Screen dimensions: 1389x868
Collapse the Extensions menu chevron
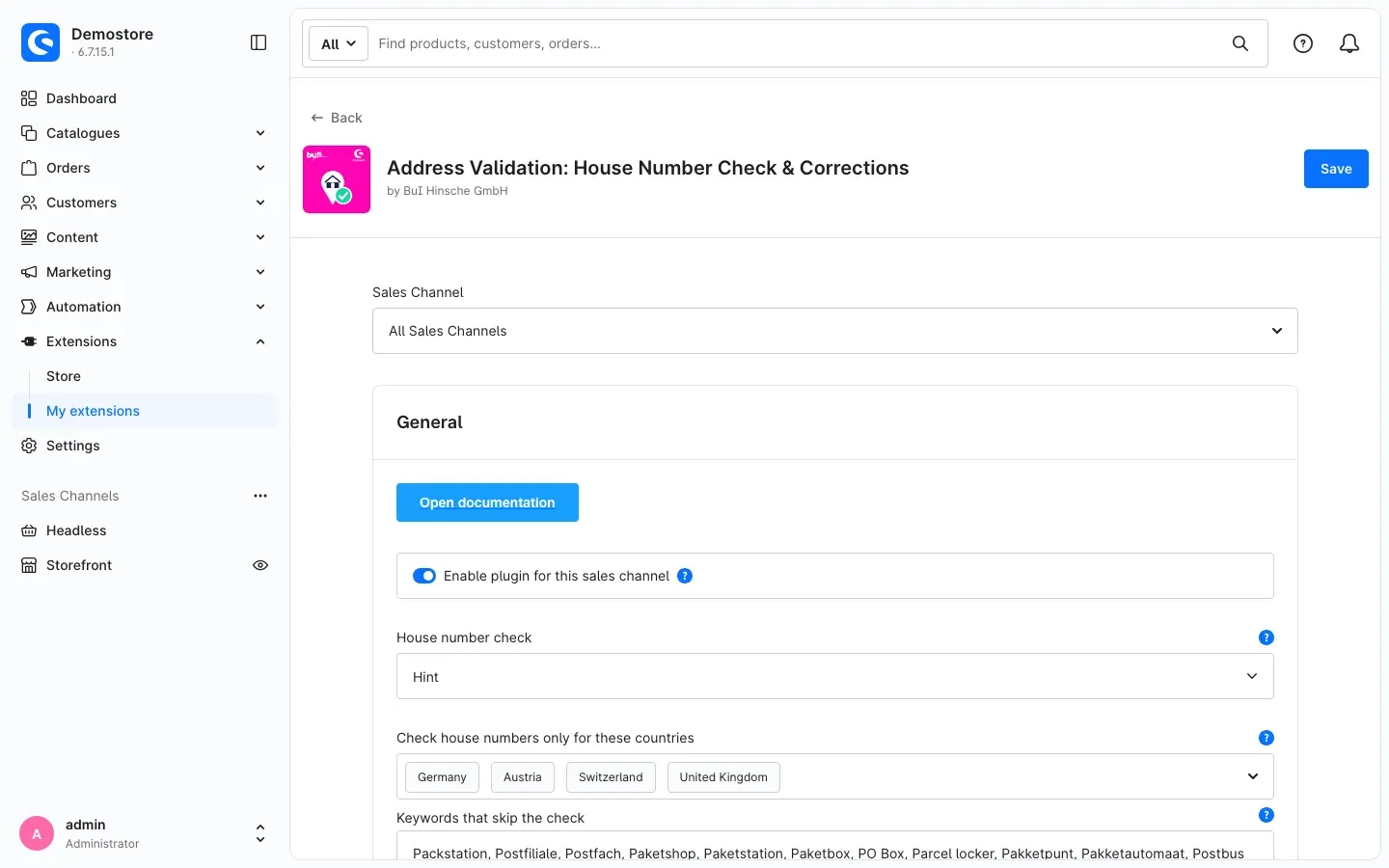[260, 341]
